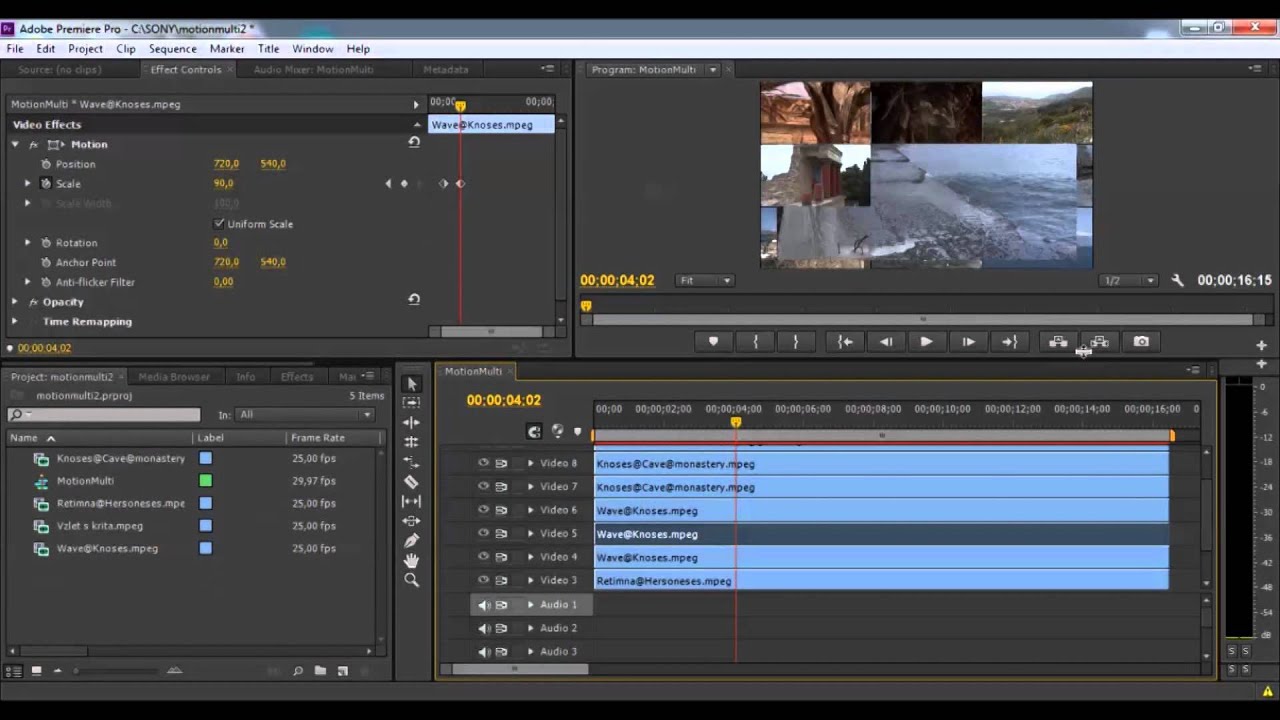Click the Lift button
1280x720 pixels.
(1058, 342)
